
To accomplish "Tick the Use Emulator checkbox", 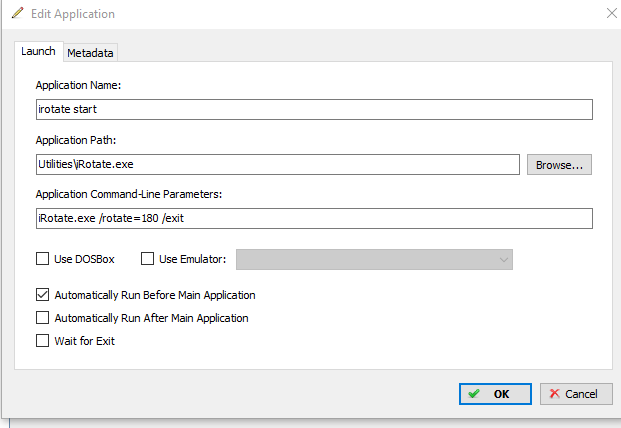I will pyautogui.click(x=147, y=259).
